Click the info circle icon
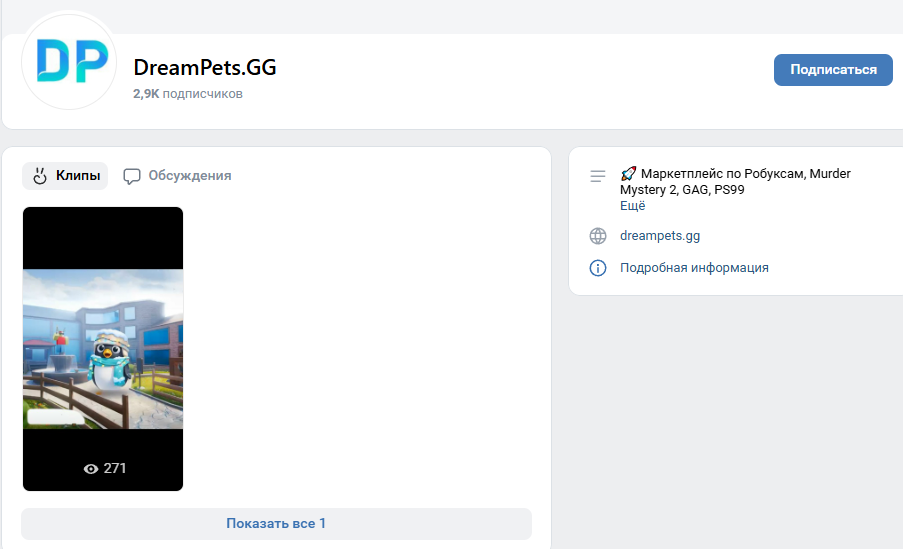This screenshot has height=549, width=903. (598, 268)
